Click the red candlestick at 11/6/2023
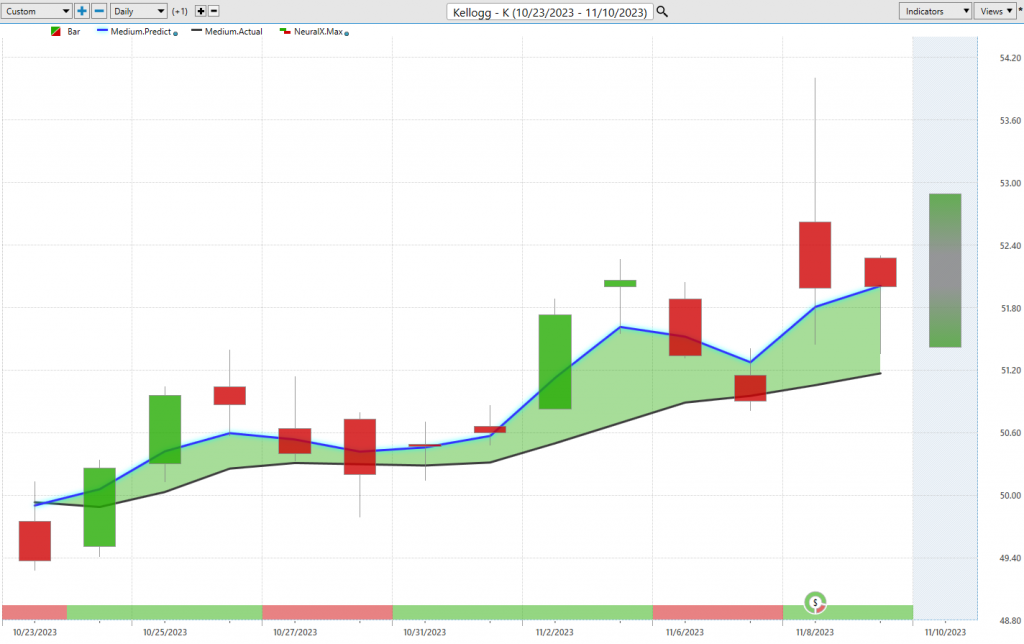The height and width of the screenshot is (644, 1024). [x=685, y=327]
